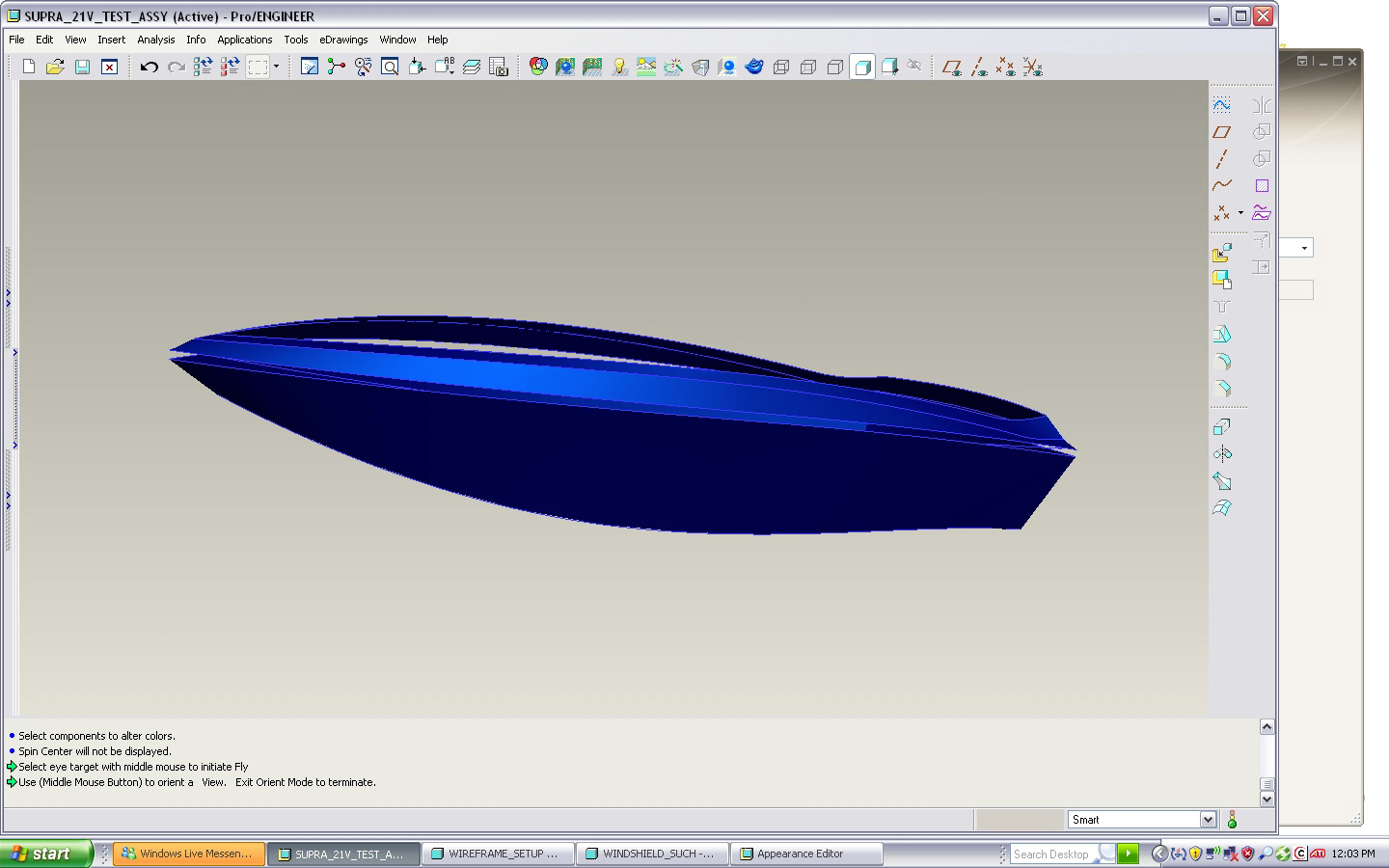Open dropdown in background window at right
Image resolution: width=1389 pixels, height=868 pixels.
pyautogui.click(x=1304, y=248)
